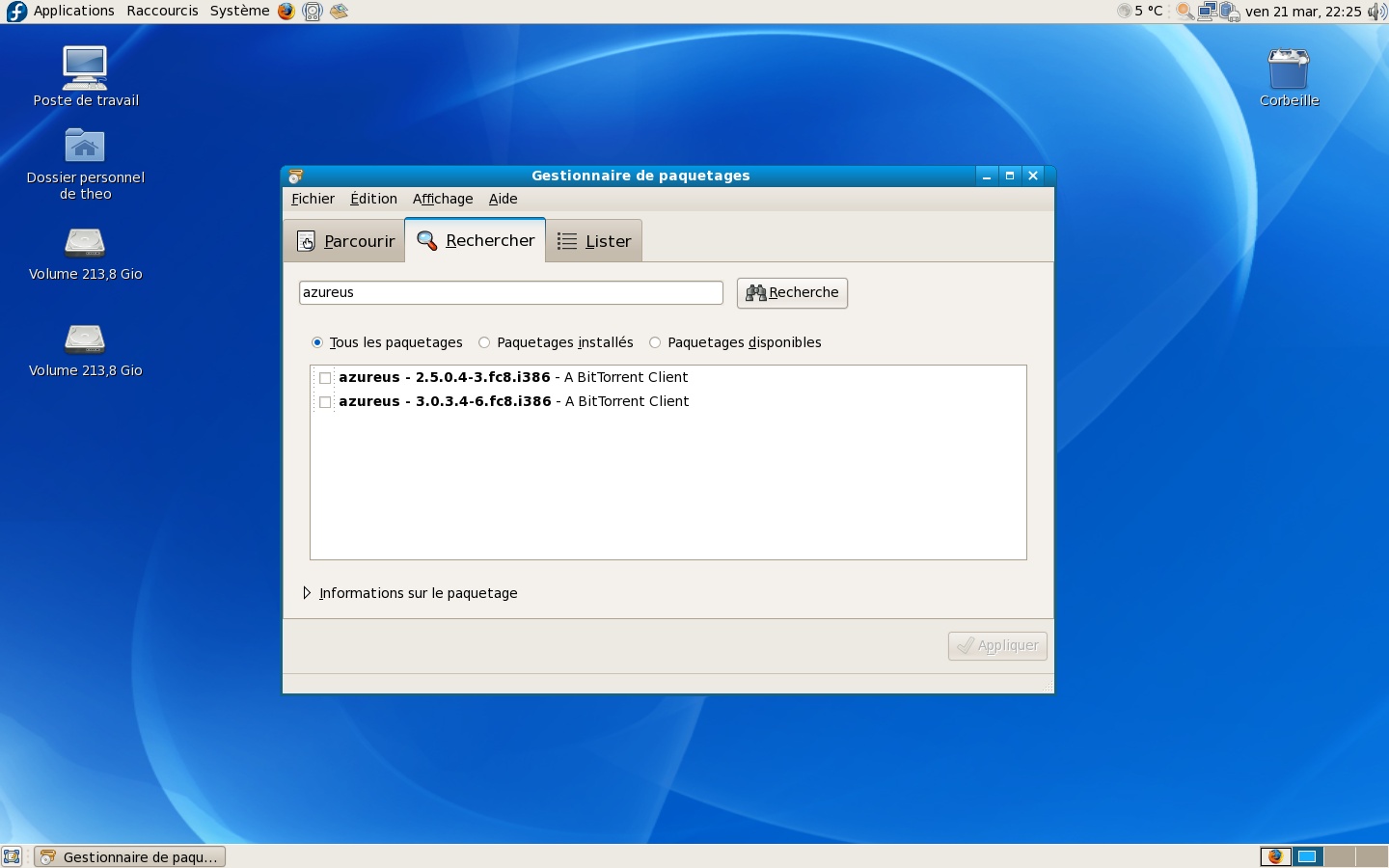Screen dimensions: 1389x868
Task: Open the volume control speaker icon
Action: [1376, 12]
